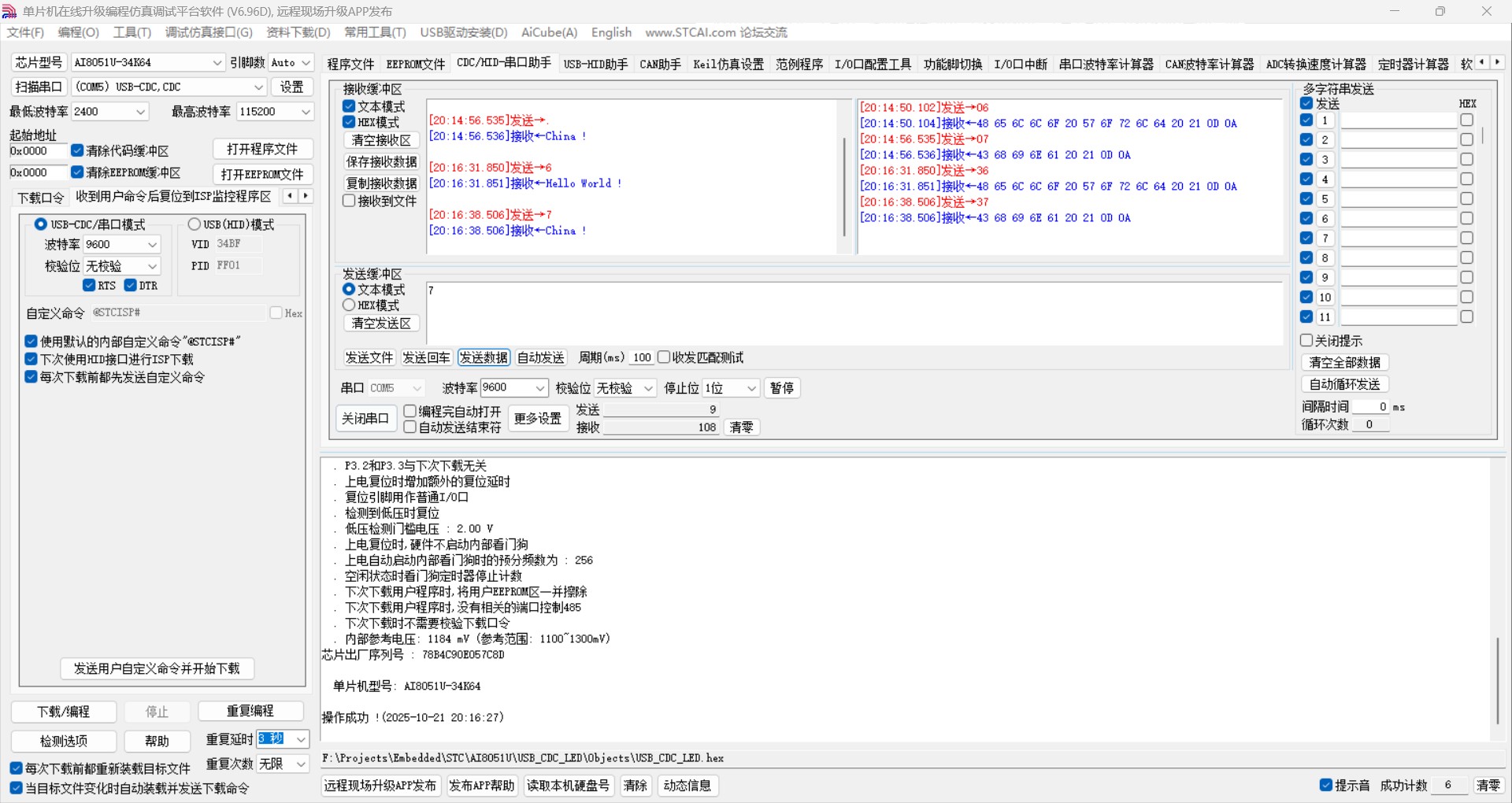
Task: Open the 最高波特率 115200 dropdown
Action: pyautogui.click(x=306, y=112)
